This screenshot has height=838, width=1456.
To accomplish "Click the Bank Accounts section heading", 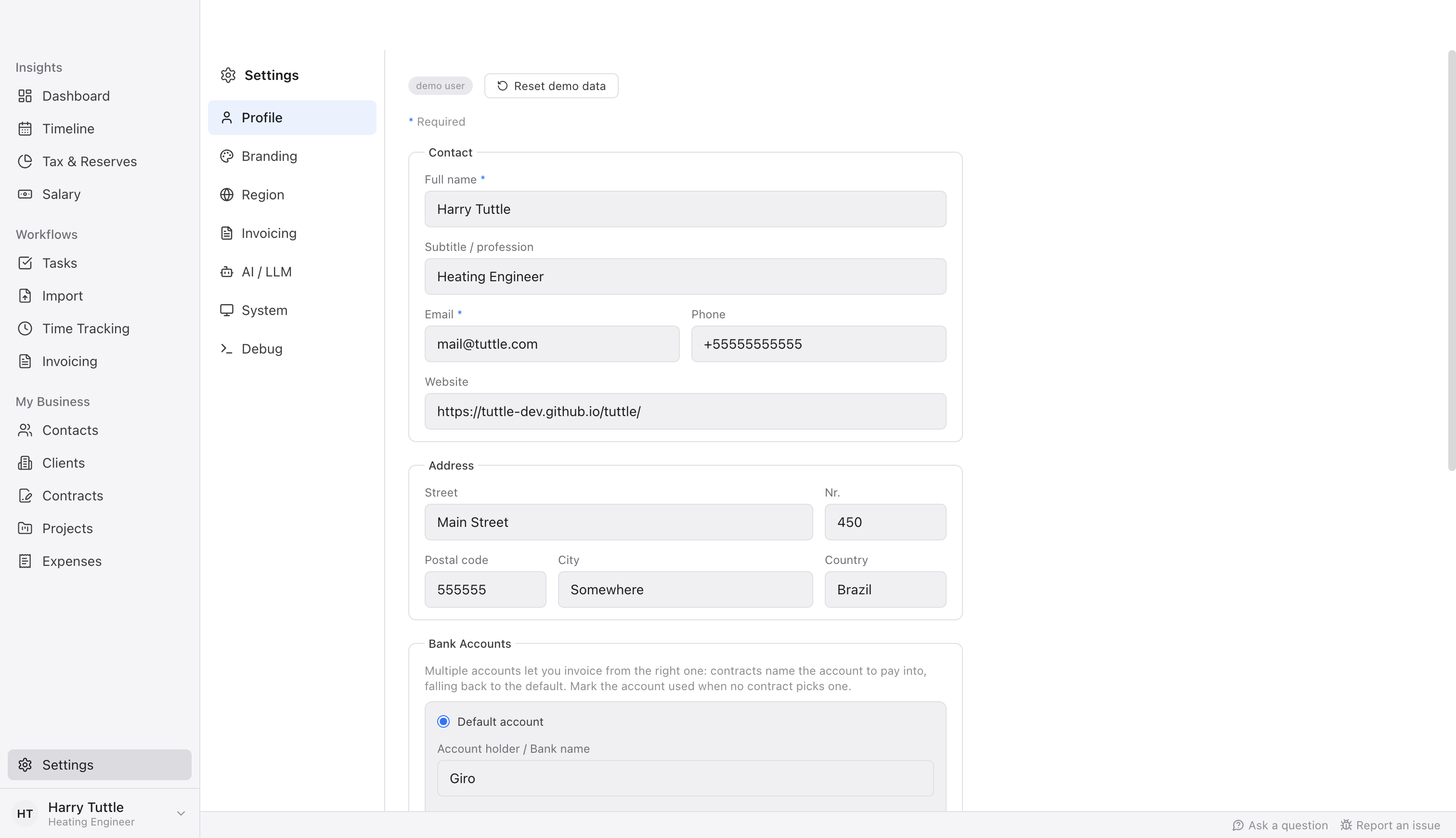I will point(469,643).
